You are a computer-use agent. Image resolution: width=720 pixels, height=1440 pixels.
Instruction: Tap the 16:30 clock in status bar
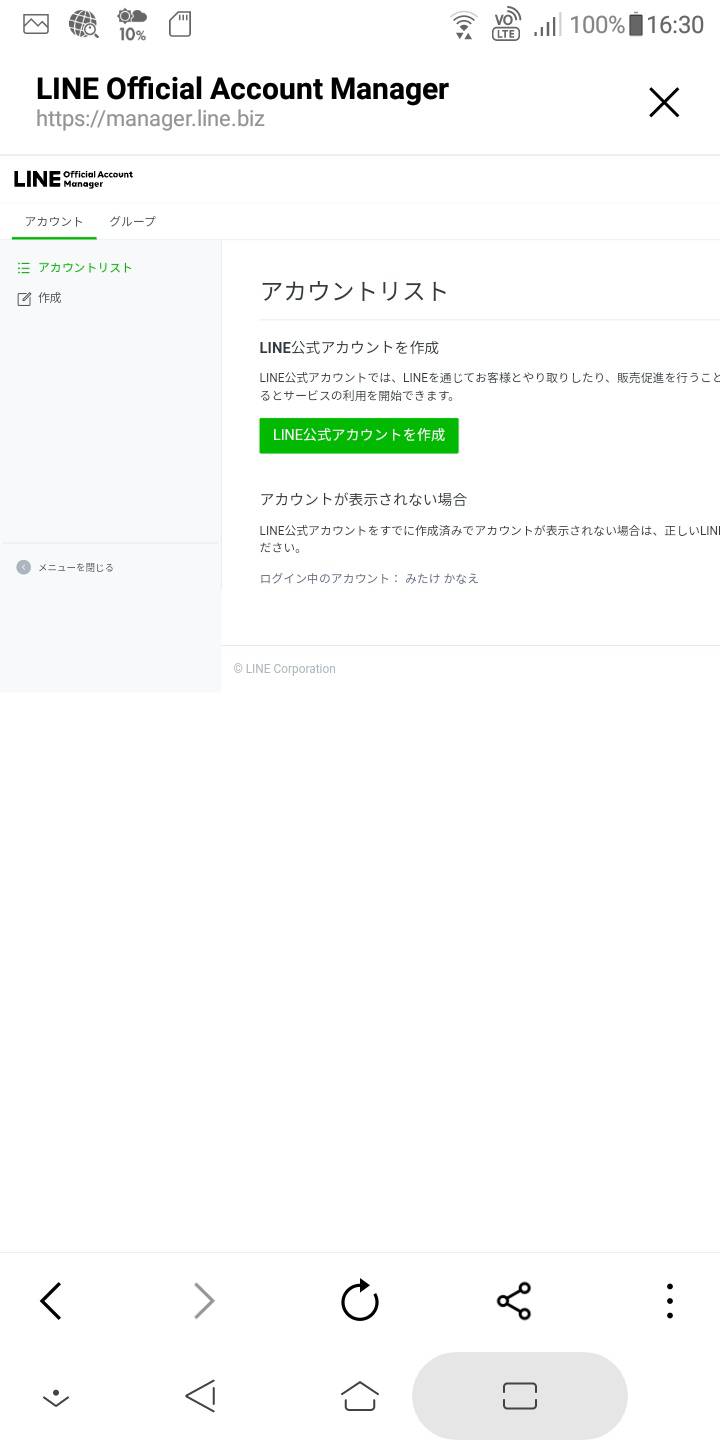(x=675, y=24)
